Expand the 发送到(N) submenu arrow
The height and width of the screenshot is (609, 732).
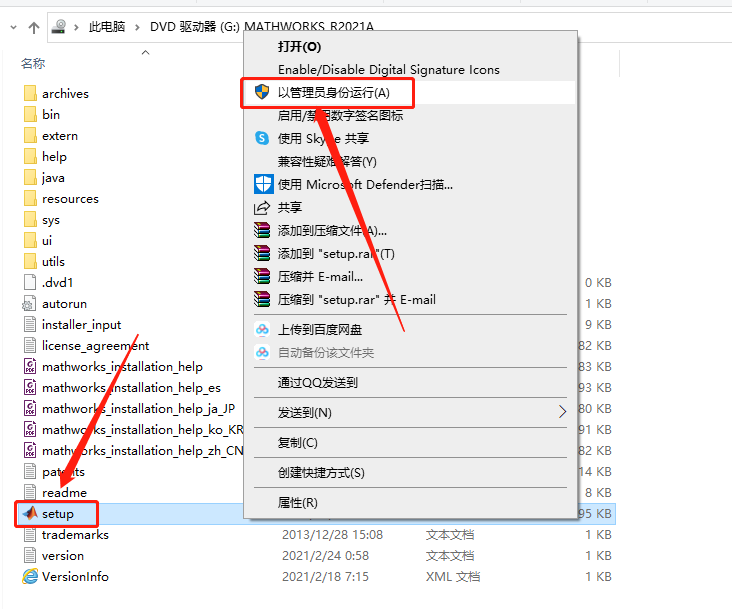562,412
